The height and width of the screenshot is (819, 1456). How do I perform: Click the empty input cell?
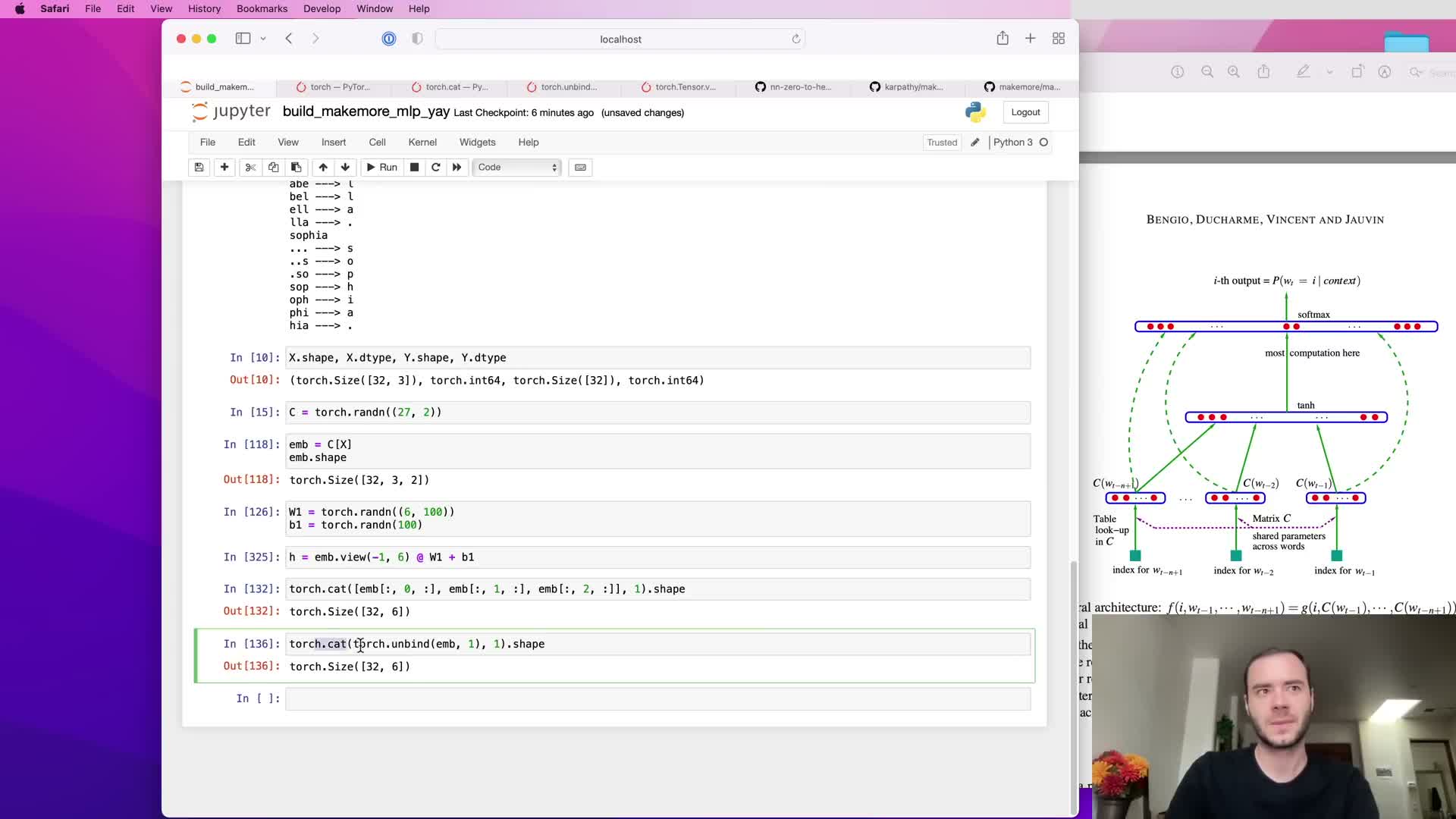pos(657,698)
